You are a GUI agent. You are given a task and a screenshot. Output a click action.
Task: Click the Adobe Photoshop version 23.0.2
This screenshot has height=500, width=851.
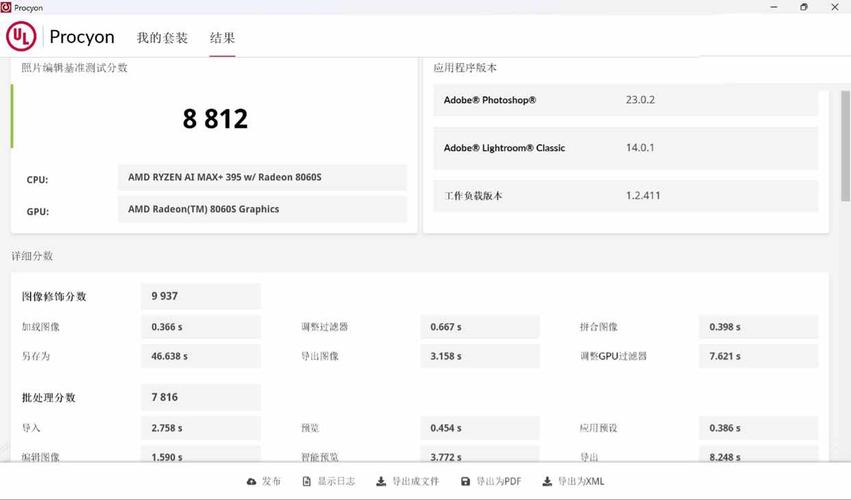click(640, 100)
